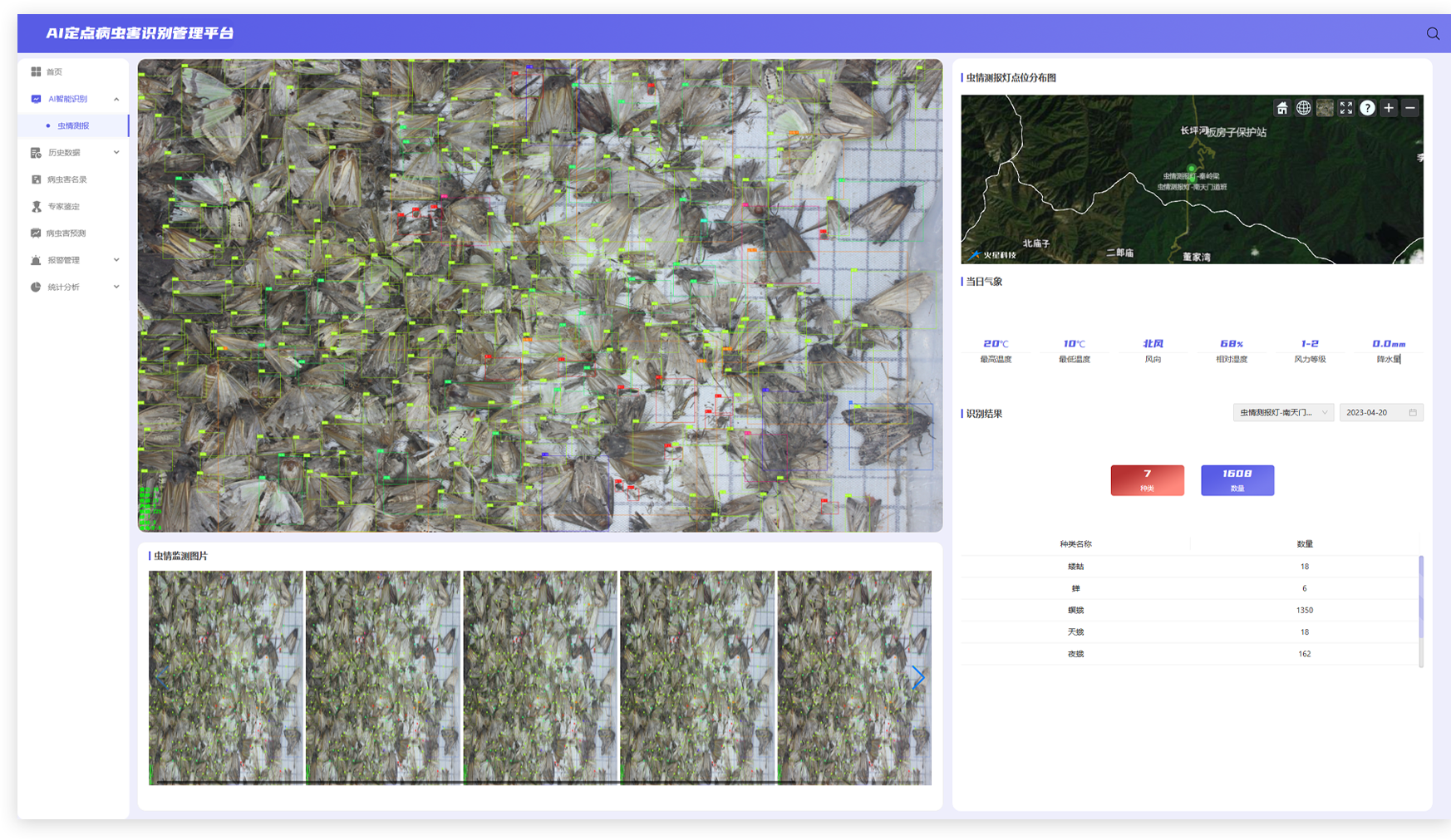Select the 蝉 row name
Viewport: 1451px width, 840px height.
pyautogui.click(x=1075, y=588)
